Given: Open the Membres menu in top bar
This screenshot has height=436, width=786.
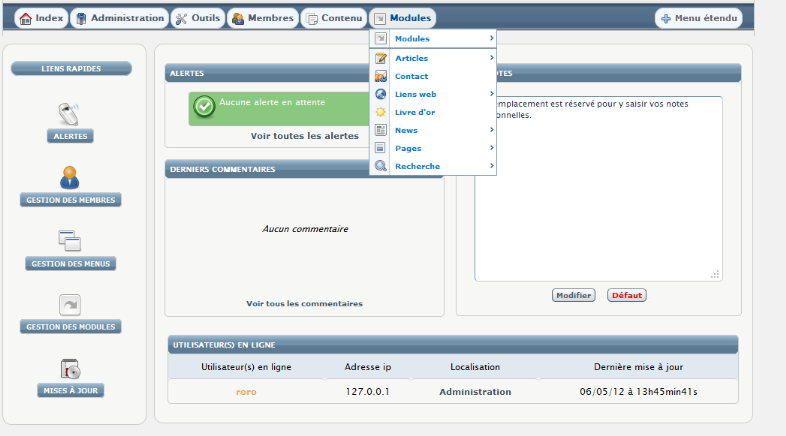Looking at the screenshot, I should (x=262, y=18).
